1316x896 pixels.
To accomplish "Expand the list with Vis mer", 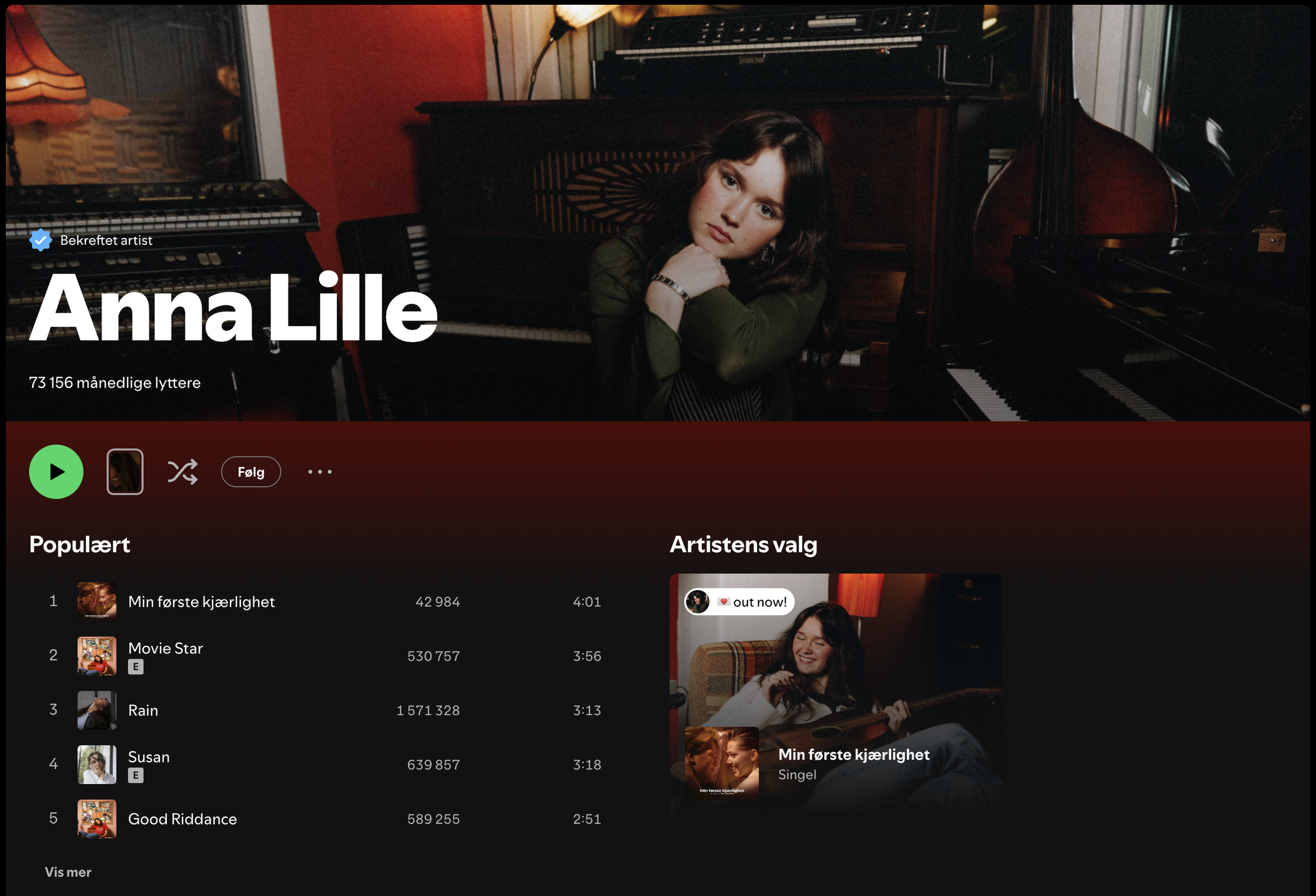I will pyautogui.click(x=68, y=872).
